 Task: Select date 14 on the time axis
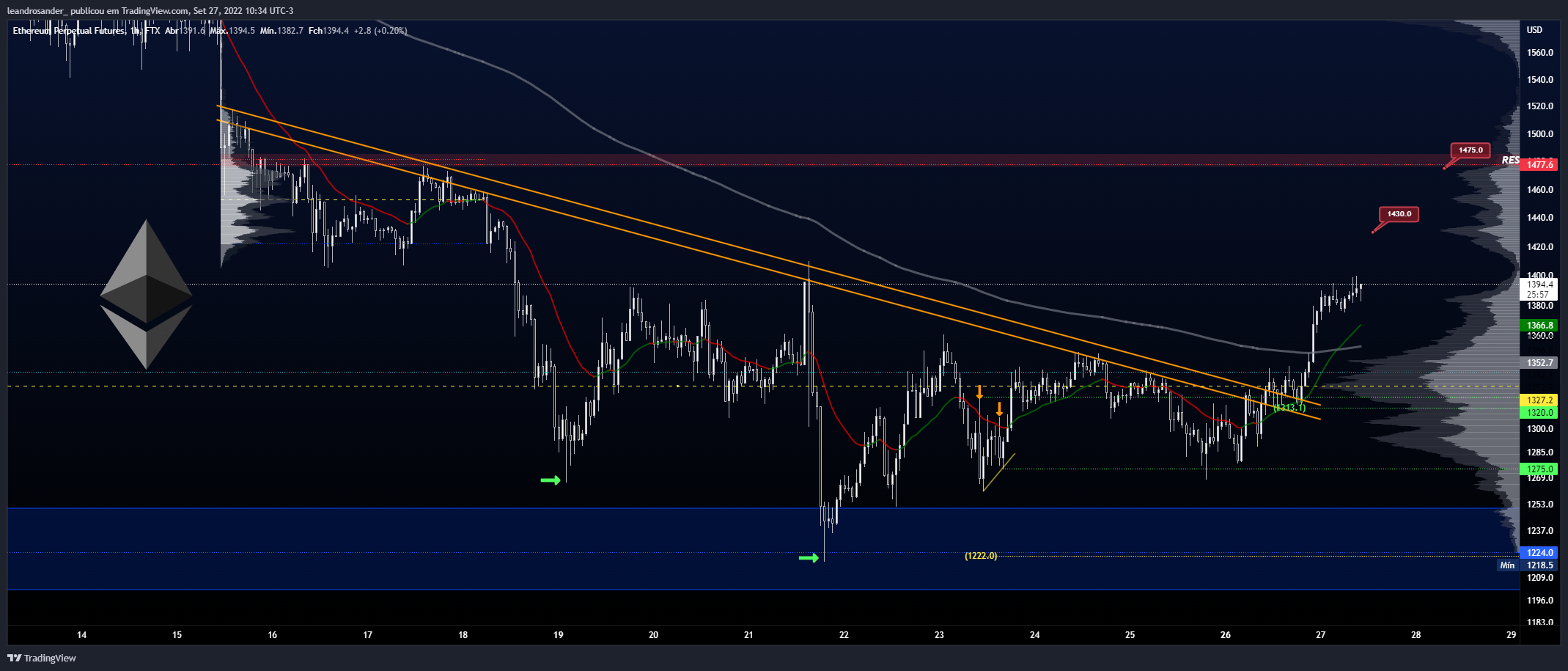coord(81,635)
